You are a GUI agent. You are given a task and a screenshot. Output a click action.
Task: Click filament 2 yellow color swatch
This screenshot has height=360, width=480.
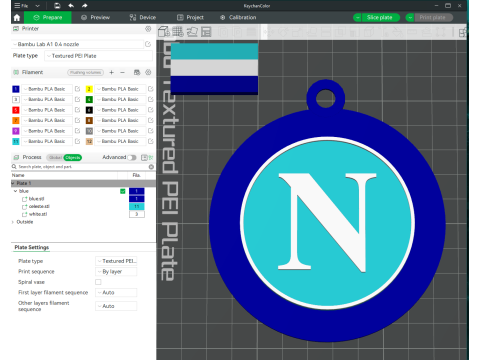pos(89,89)
